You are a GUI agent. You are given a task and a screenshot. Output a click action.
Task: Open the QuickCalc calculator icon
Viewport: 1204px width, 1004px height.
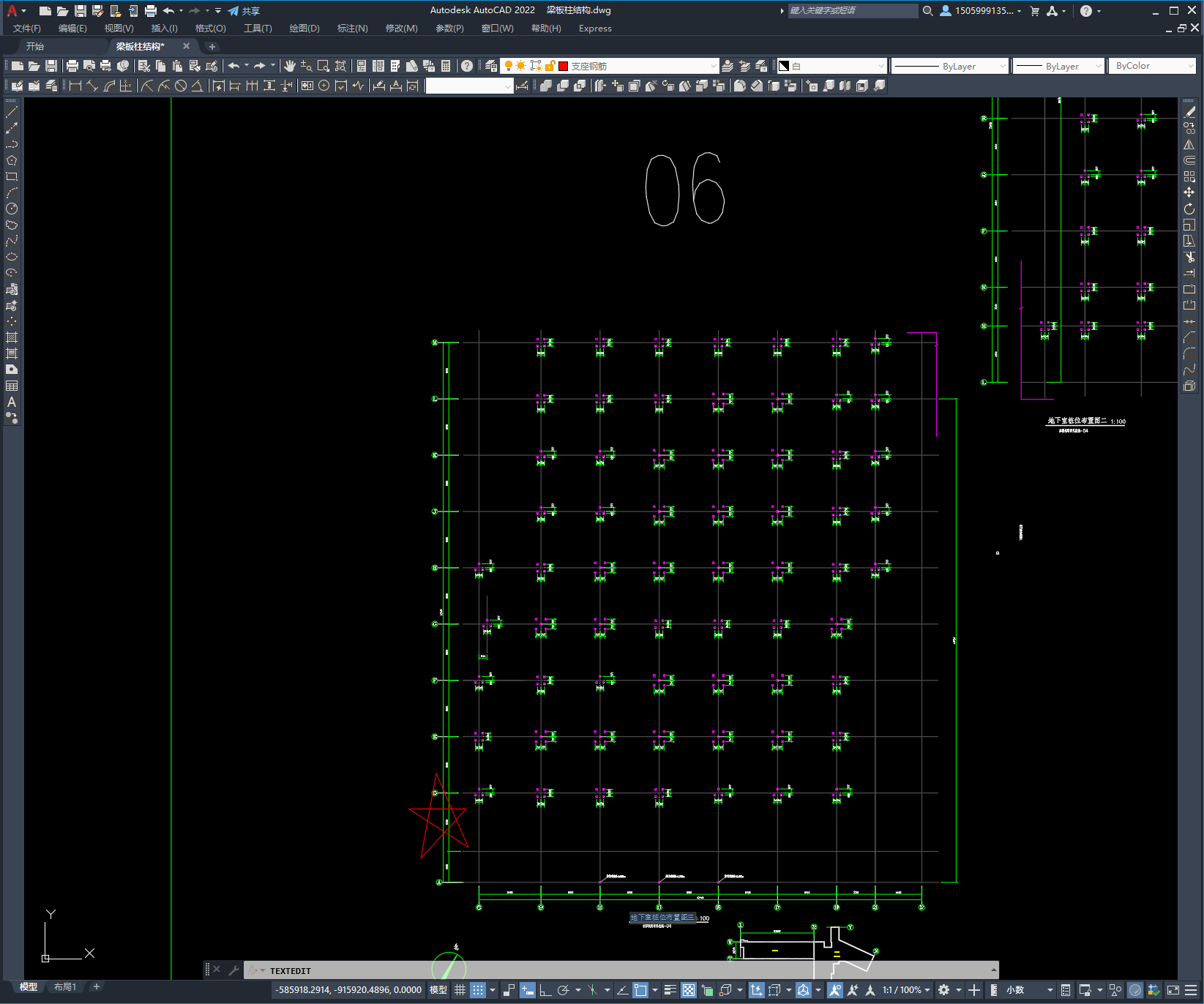point(446,66)
